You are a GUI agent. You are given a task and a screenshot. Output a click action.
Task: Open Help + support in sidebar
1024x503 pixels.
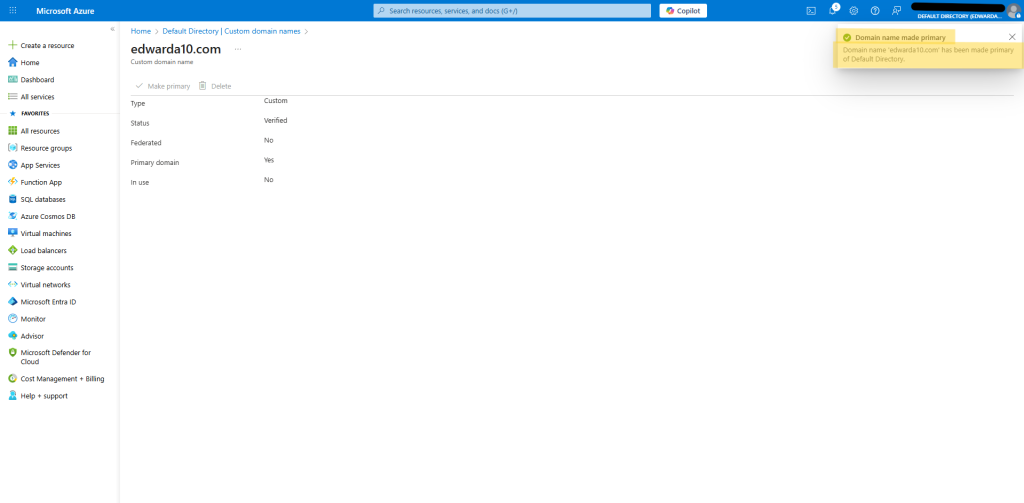point(44,395)
